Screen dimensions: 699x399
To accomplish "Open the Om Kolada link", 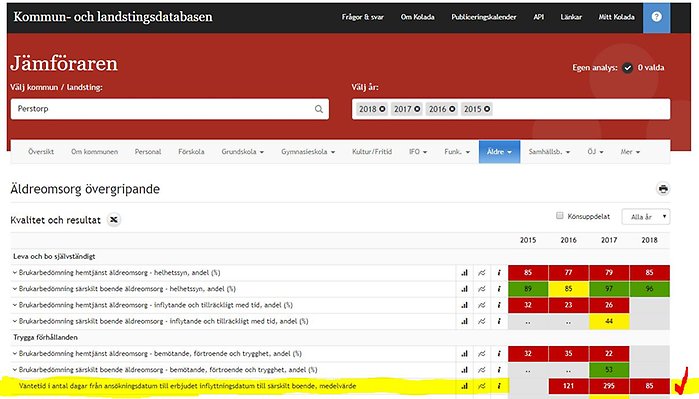I will pos(417,17).
